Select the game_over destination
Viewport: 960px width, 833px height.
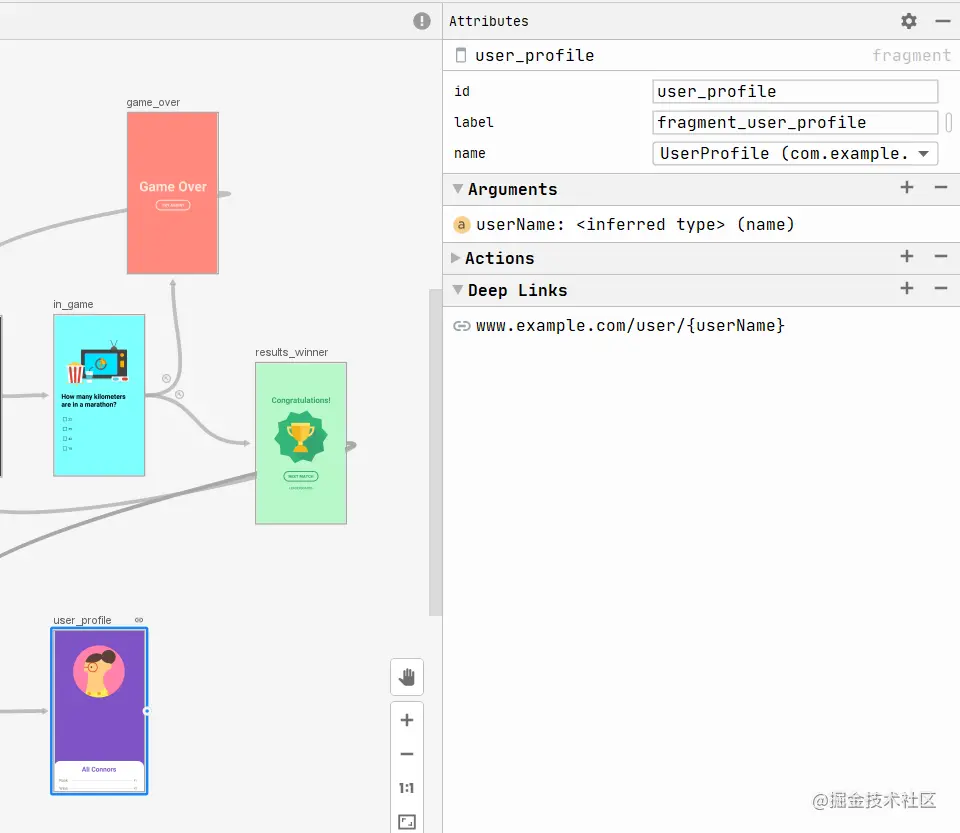pyautogui.click(x=173, y=193)
